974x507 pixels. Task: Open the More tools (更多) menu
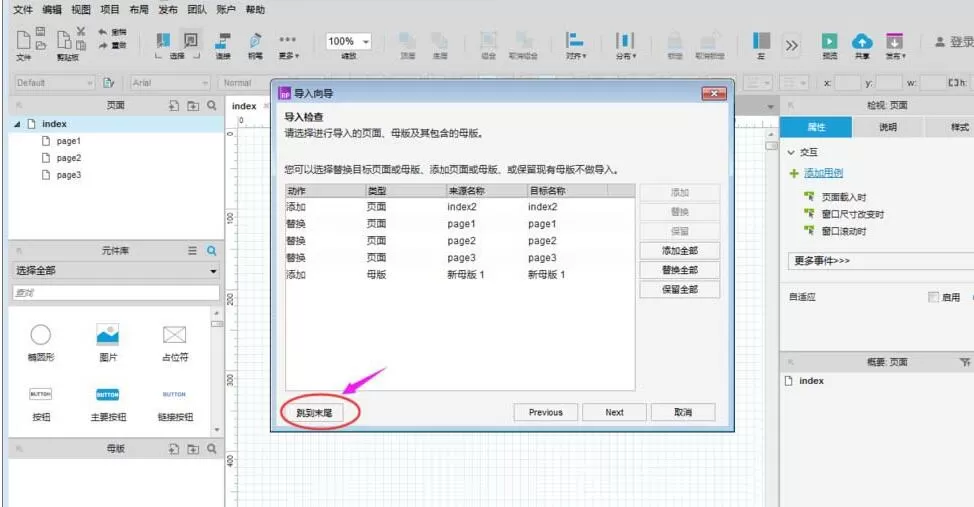coord(288,45)
